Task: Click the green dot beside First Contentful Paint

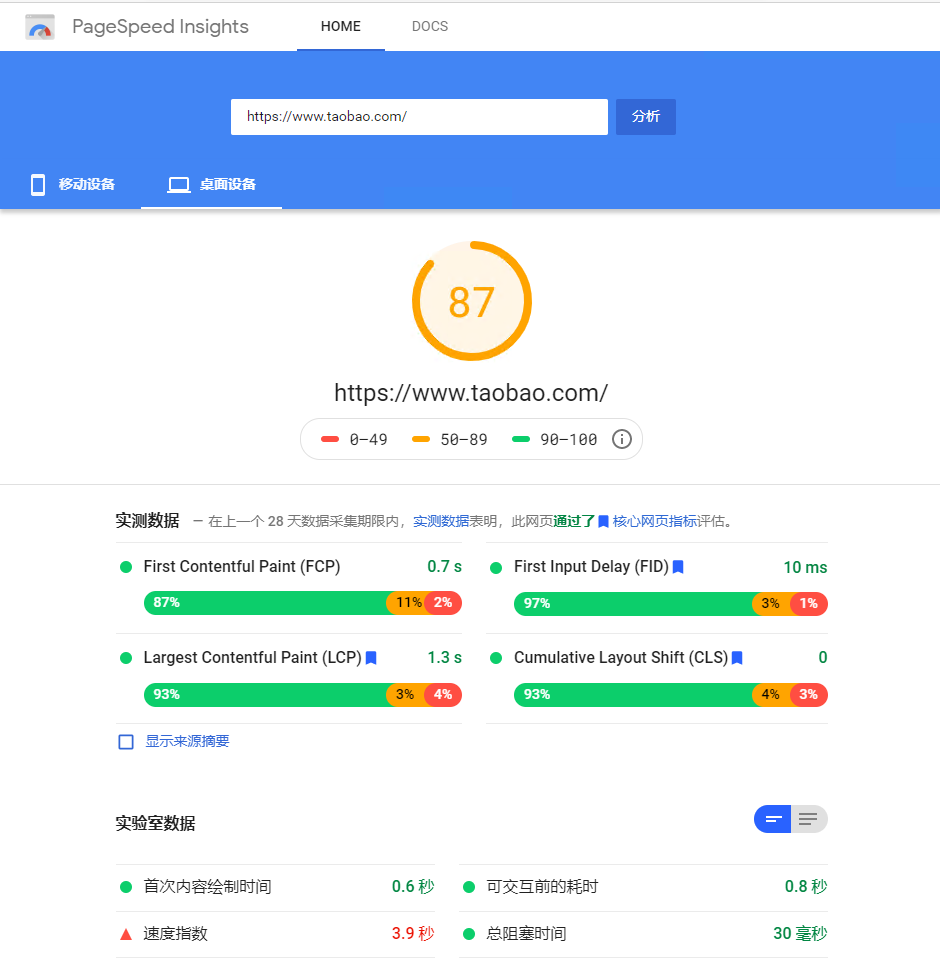Action: pyautogui.click(x=125, y=567)
